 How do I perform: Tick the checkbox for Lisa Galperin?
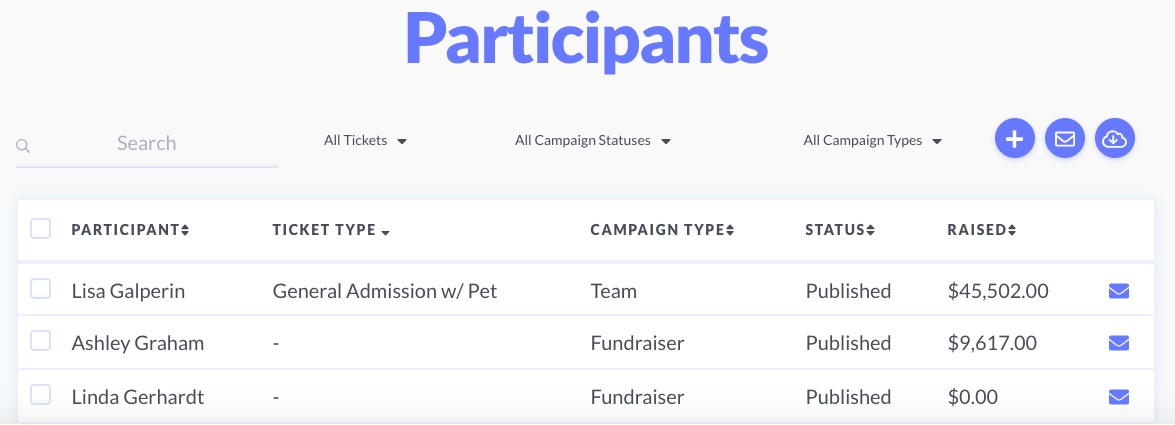point(40,289)
